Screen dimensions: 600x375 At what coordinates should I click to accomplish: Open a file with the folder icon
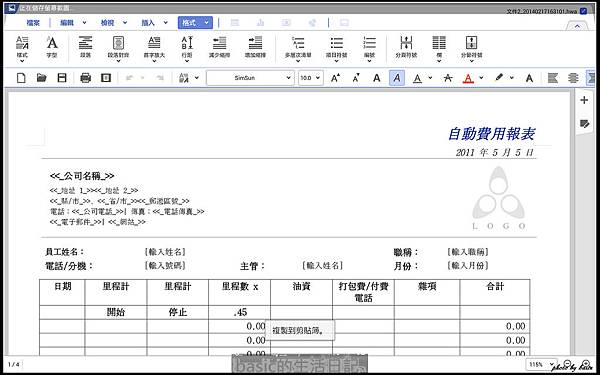point(41,78)
